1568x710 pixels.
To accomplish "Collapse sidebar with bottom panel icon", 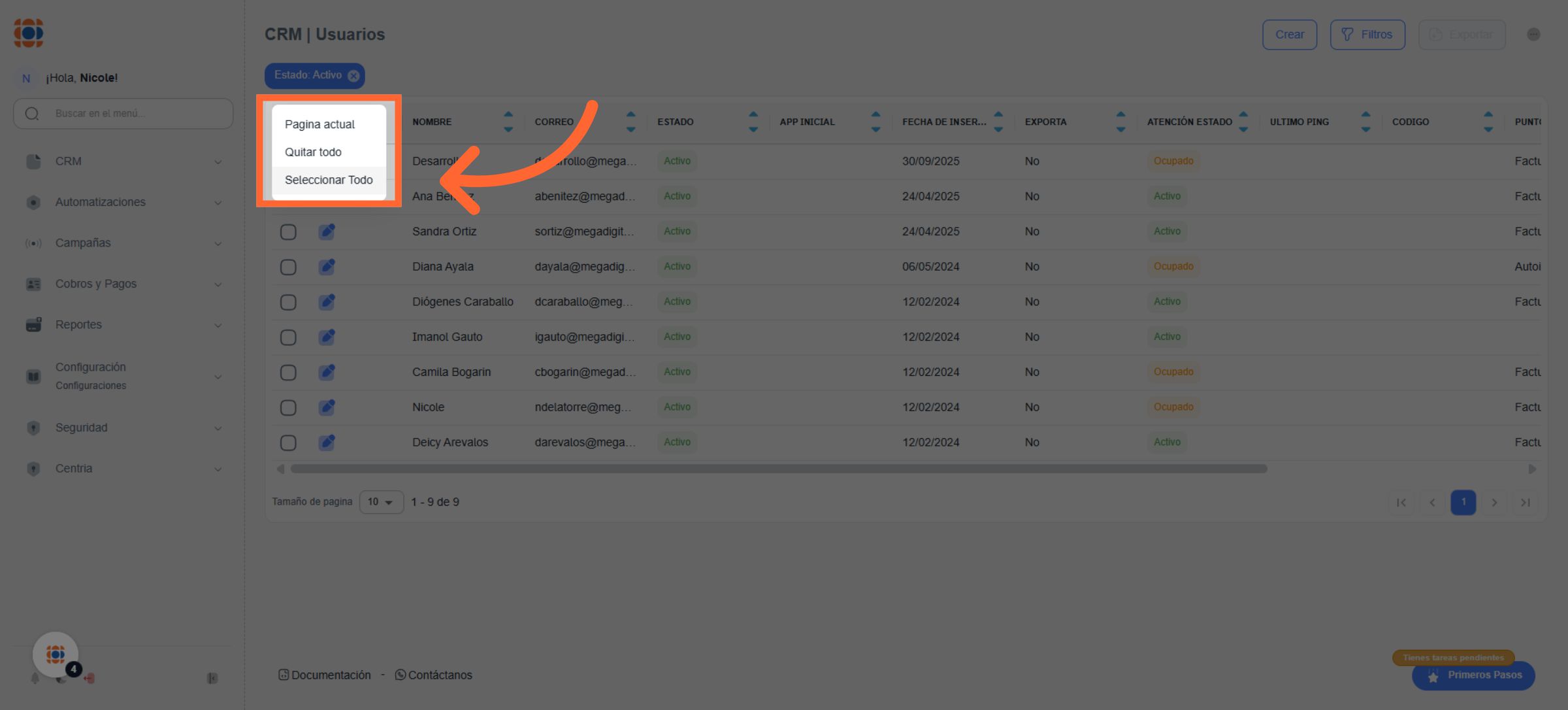I will (x=212, y=679).
